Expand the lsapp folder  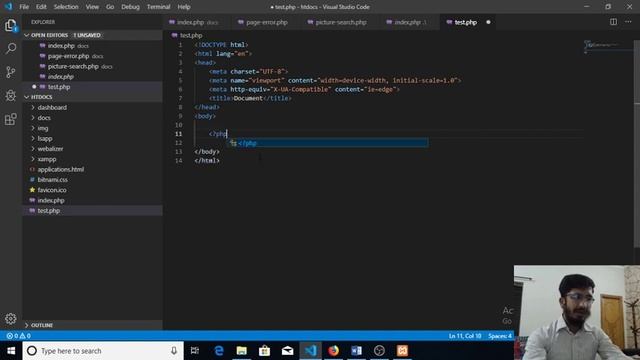[x=45, y=139]
